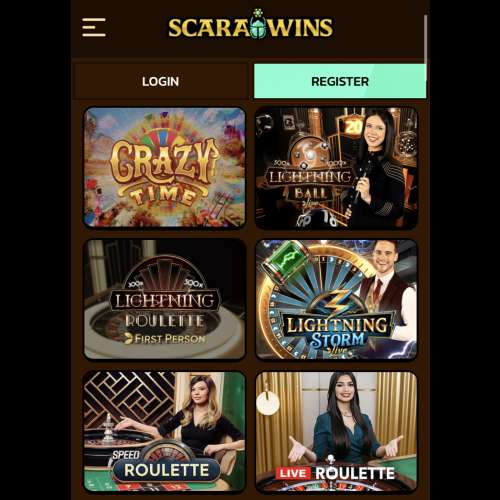This screenshot has height=500, width=500.
Task: Open the Lightning Ball live game
Action: click(336, 168)
